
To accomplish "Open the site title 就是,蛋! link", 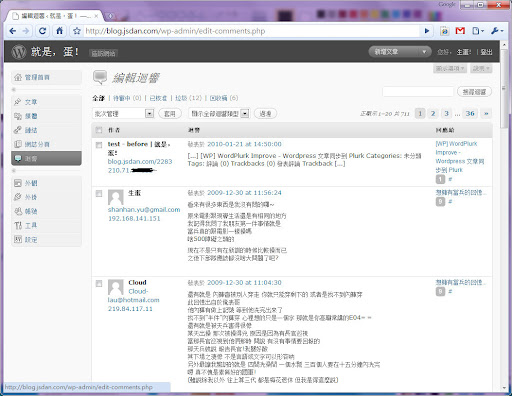I will pos(55,52).
